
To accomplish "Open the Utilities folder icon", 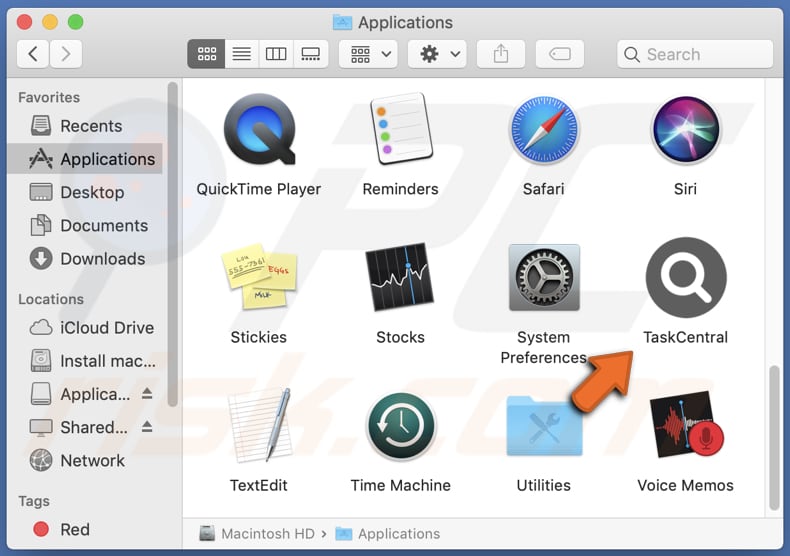I will pyautogui.click(x=544, y=426).
